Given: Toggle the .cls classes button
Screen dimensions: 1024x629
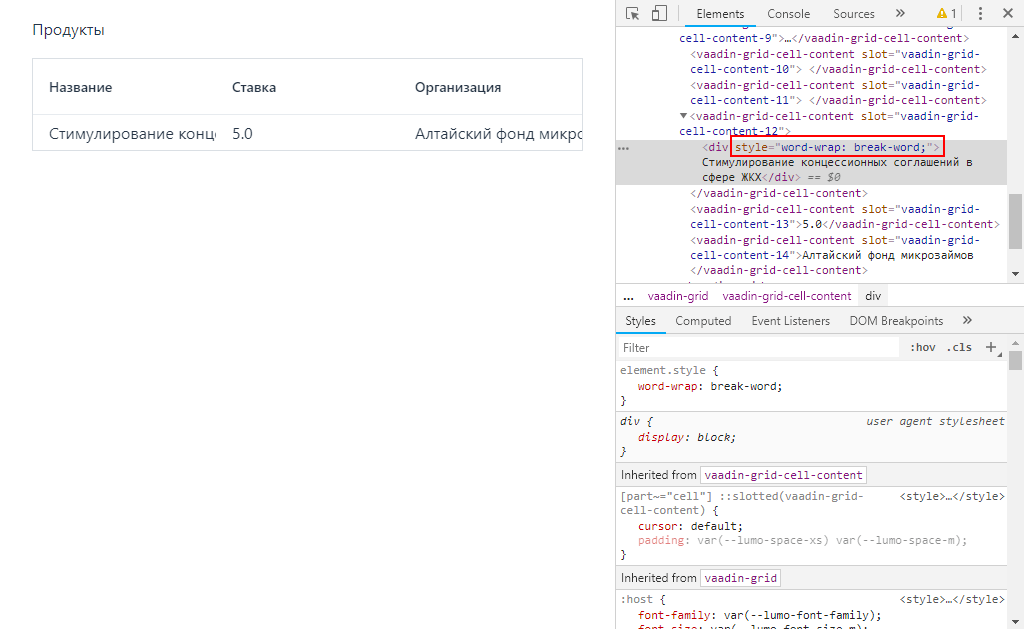Looking at the screenshot, I should tap(959, 347).
